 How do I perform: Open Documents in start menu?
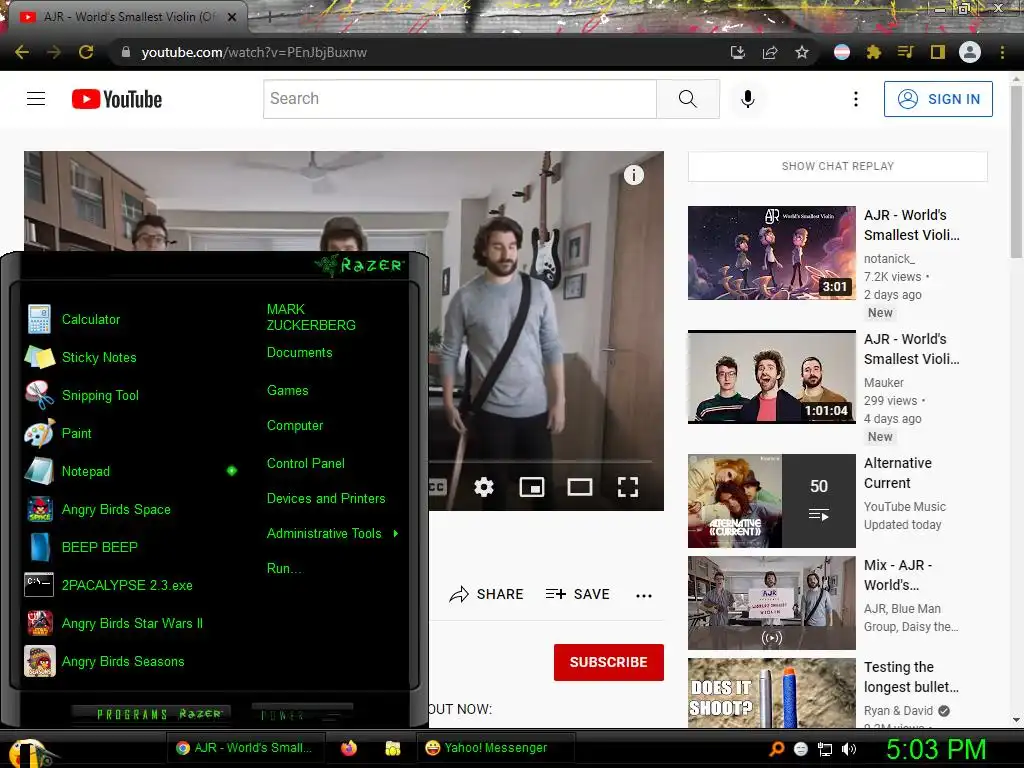pyautogui.click(x=299, y=353)
